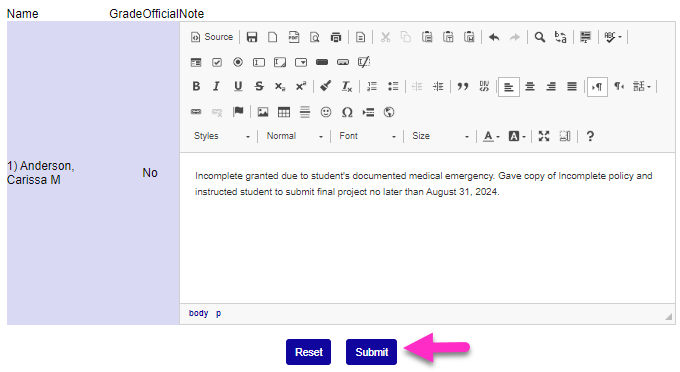Open Find with magnifier icon
The height and width of the screenshot is (372, 680).
coord(539,37)
